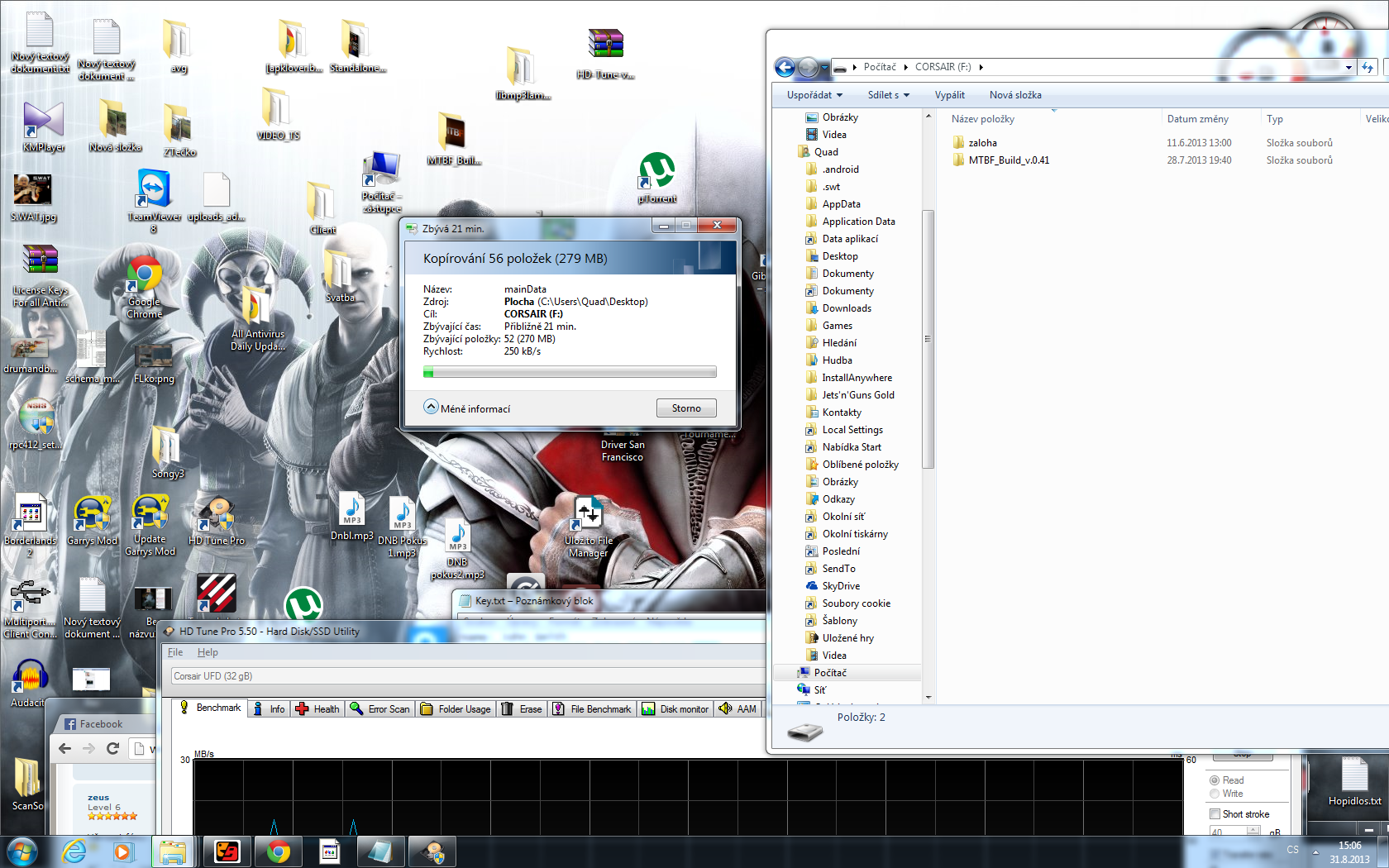Open the AAM tab in HD Tune
The width and height of the screenshot is (1389, 868).
click(737, 709)
